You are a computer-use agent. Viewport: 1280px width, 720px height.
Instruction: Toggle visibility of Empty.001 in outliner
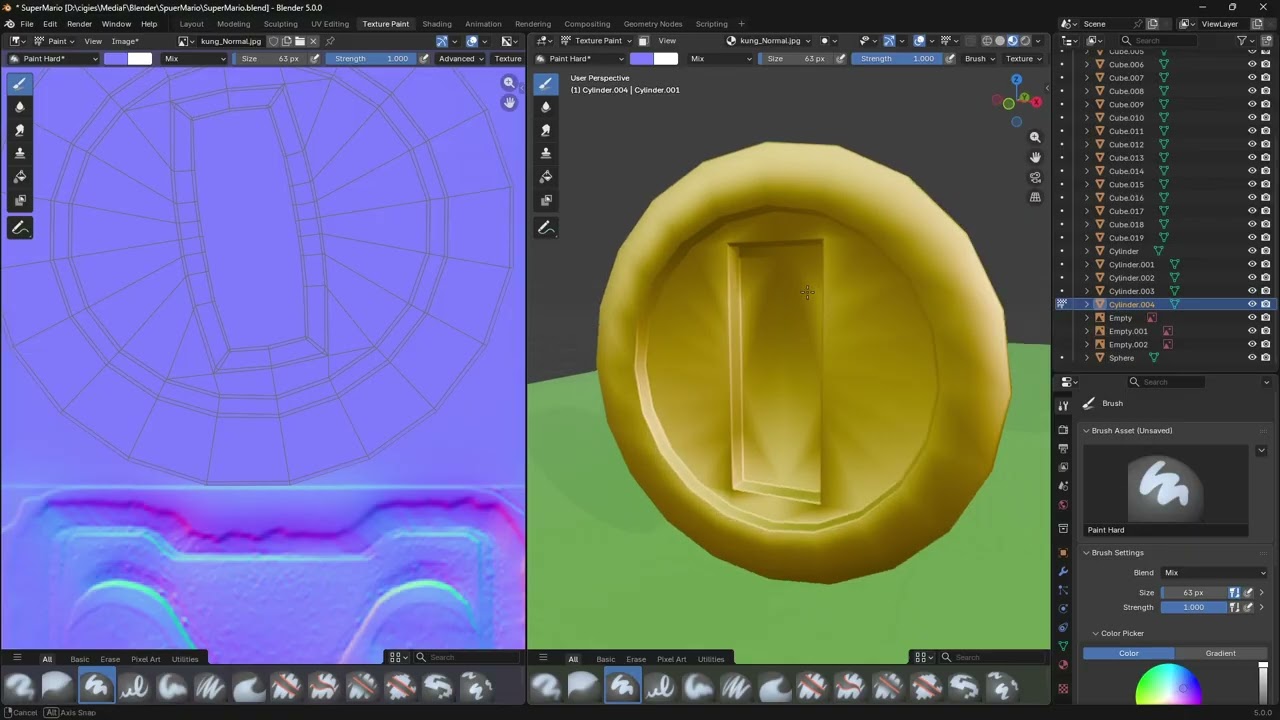coord(1252,331)
